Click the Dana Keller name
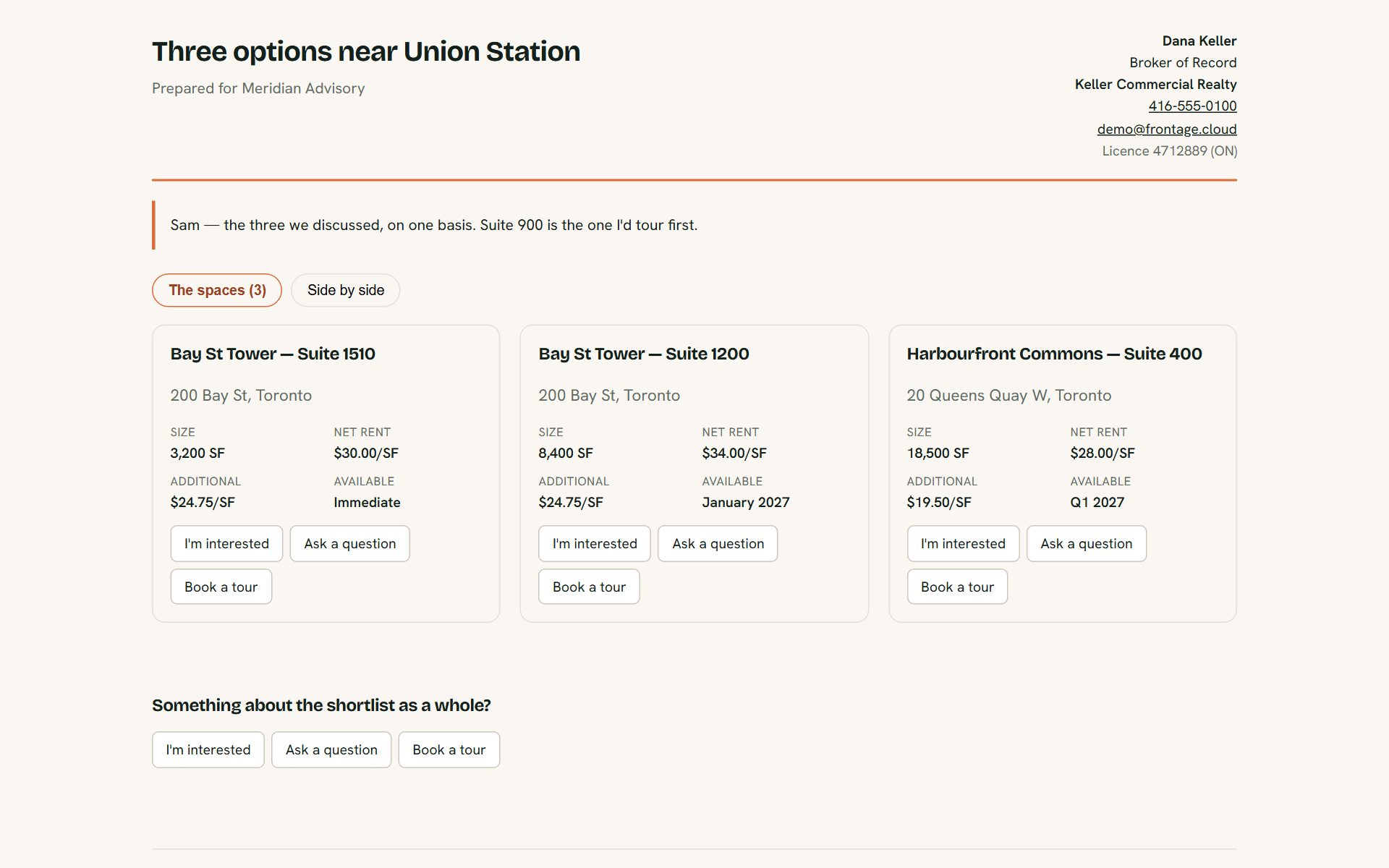This screenshot has width=1389, height=868. click(1199, 41)
